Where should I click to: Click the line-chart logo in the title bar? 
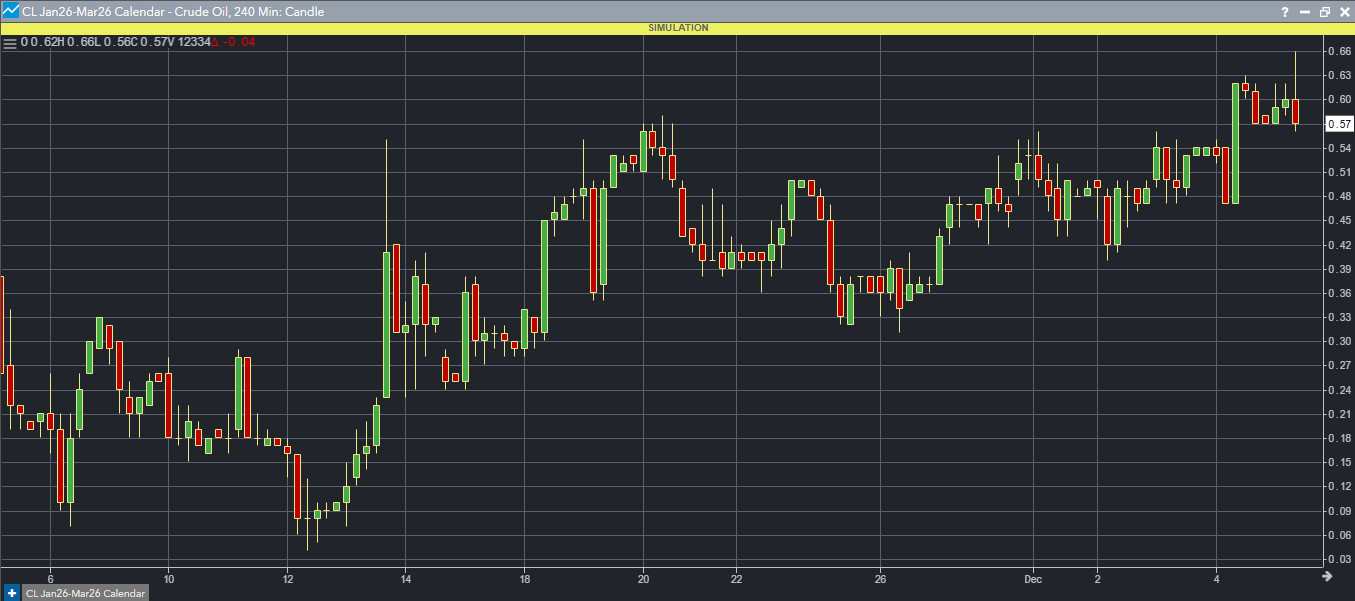(10, 11)
